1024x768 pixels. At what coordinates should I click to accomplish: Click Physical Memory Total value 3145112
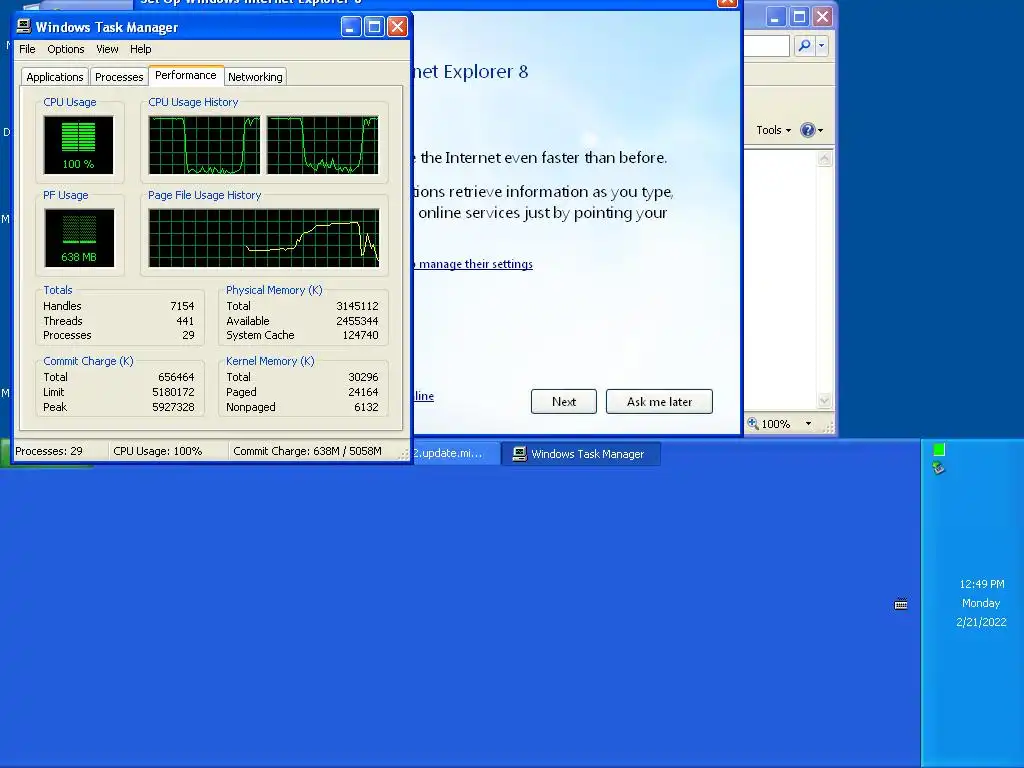pos(357,306)
